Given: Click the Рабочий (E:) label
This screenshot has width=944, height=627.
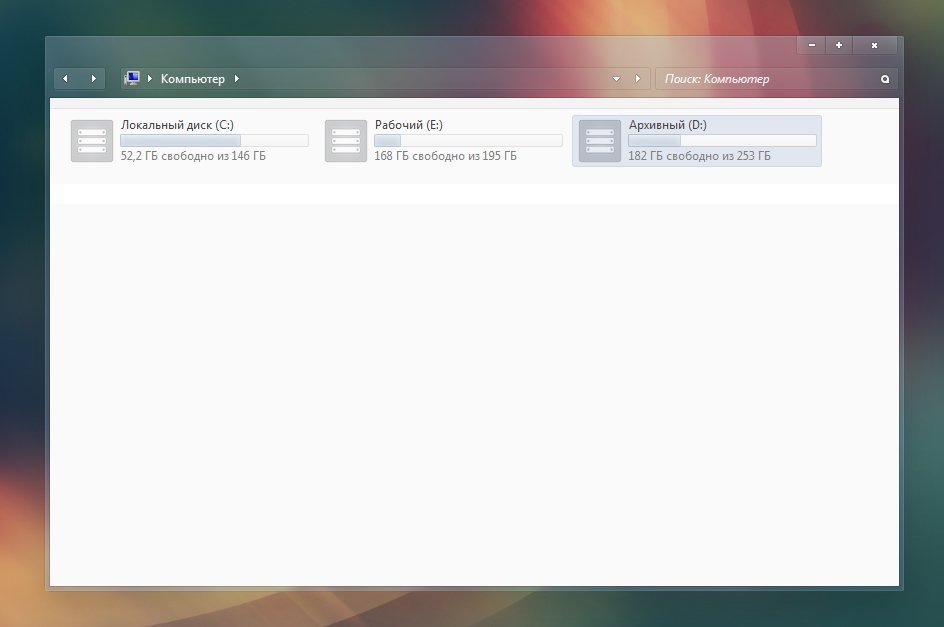Looking at the screenshot, I should [408, 125].
